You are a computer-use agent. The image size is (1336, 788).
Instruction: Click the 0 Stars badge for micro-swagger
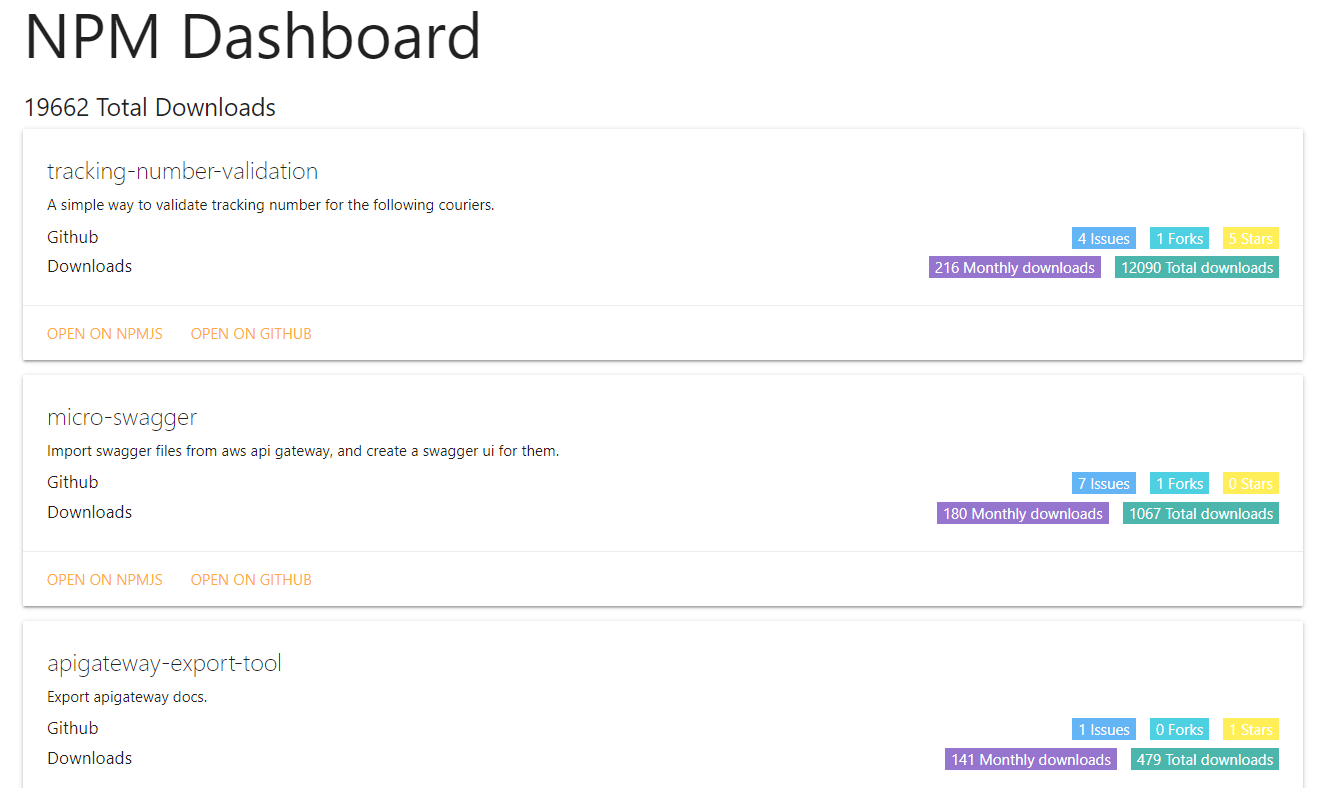tap(1250, 483)
